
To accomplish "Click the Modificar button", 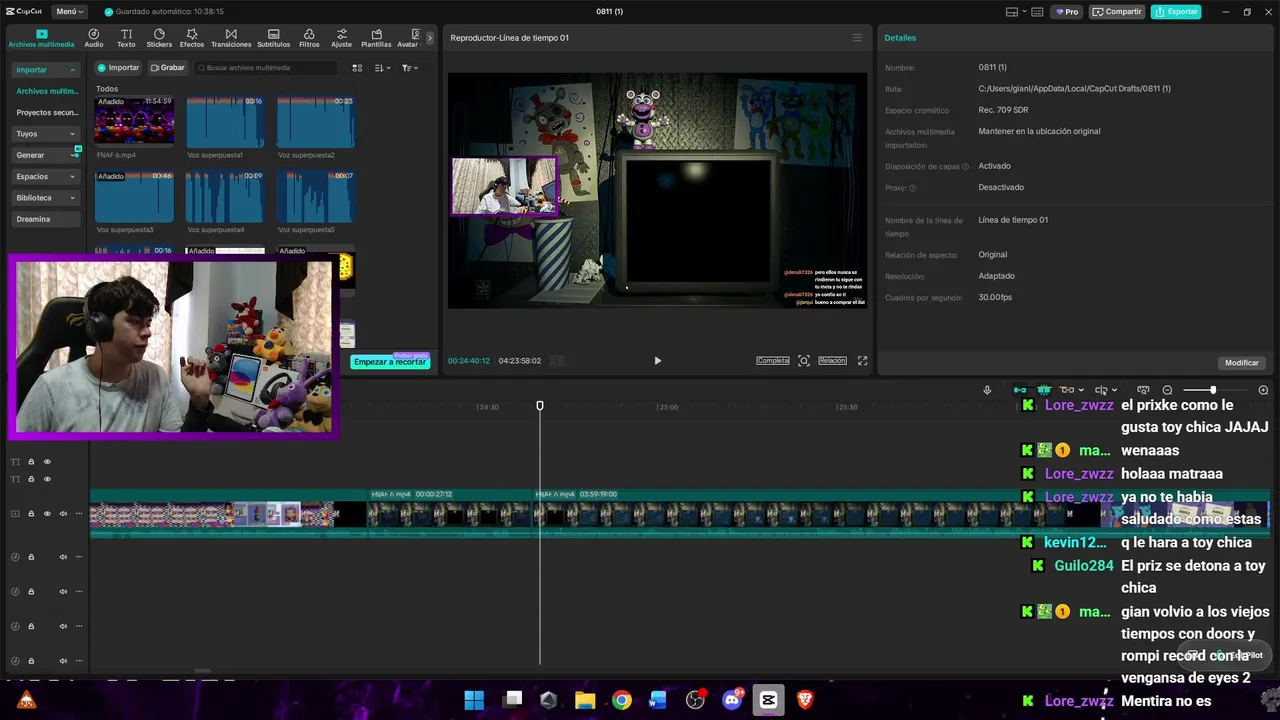I will pos(1242,363).
